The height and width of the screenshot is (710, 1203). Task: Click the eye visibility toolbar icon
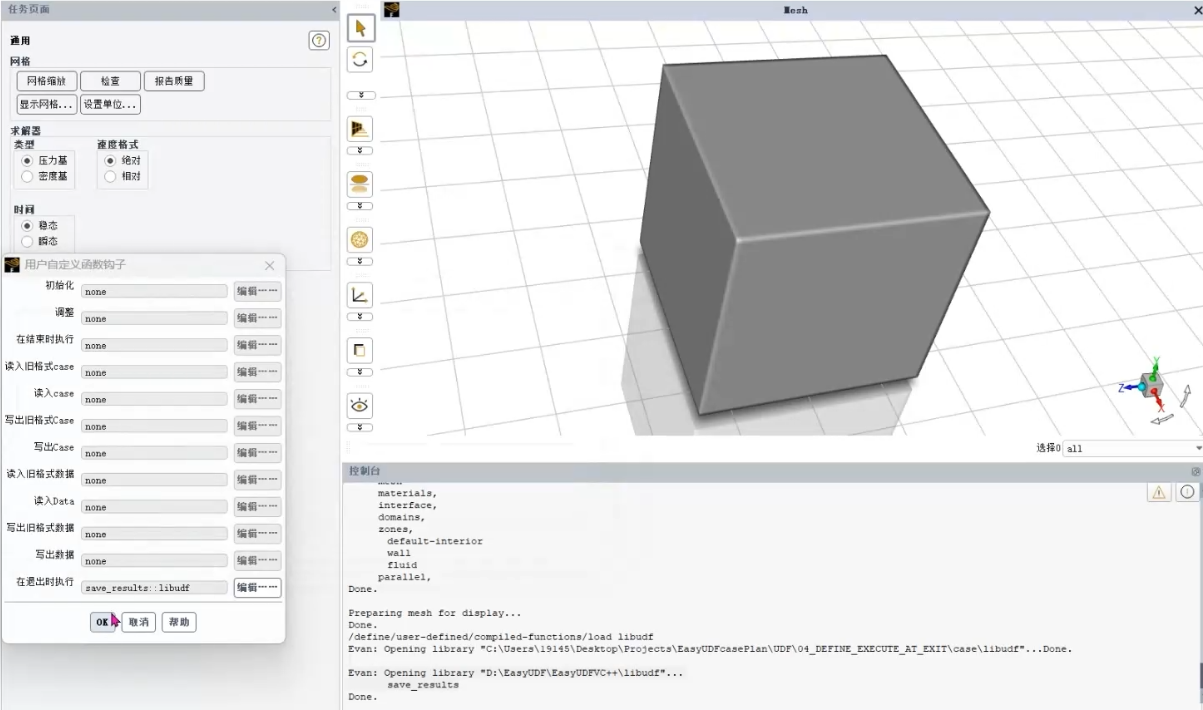coord(360,405)
